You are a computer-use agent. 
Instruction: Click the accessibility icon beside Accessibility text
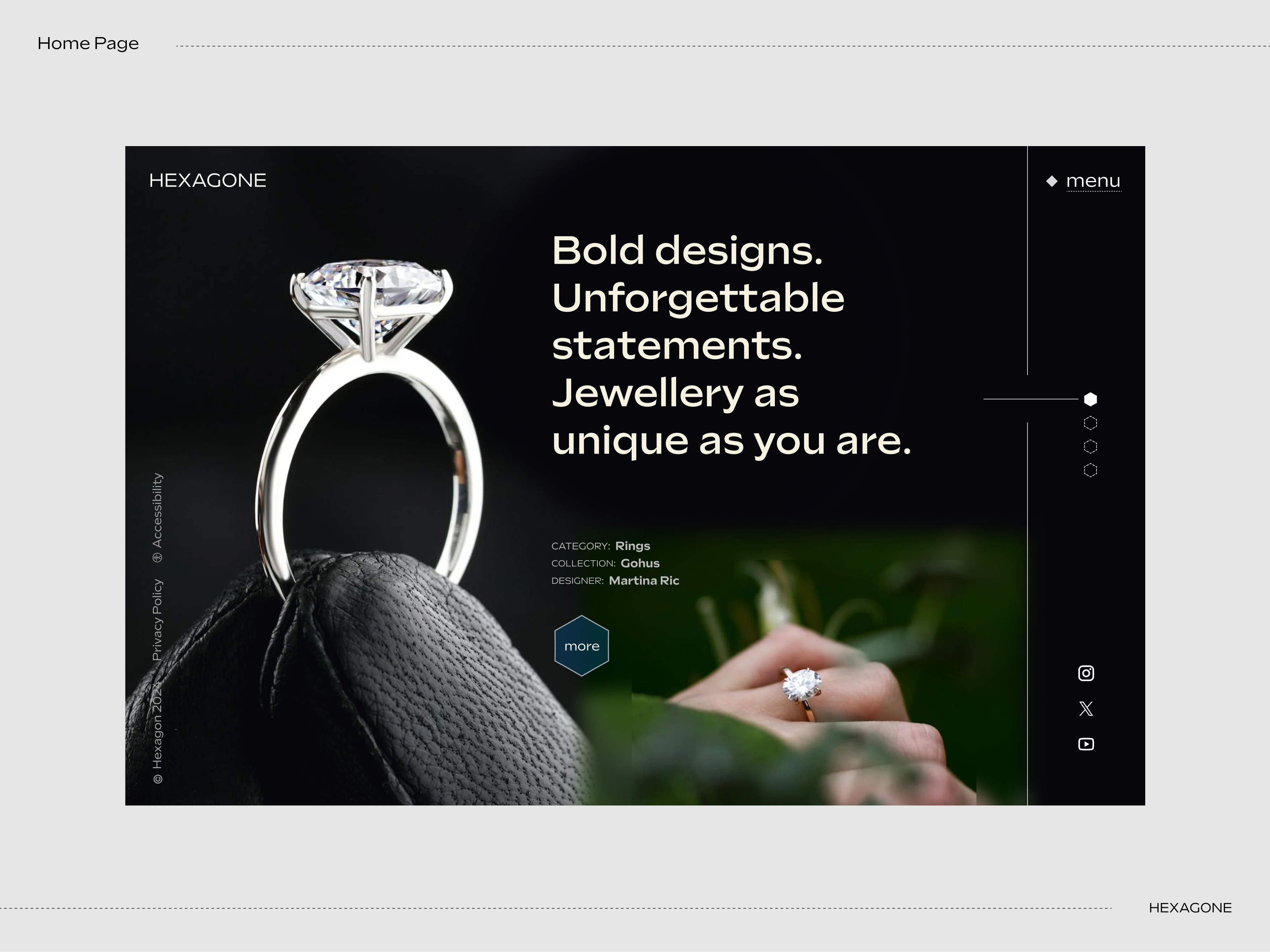(x=157, y=557)
